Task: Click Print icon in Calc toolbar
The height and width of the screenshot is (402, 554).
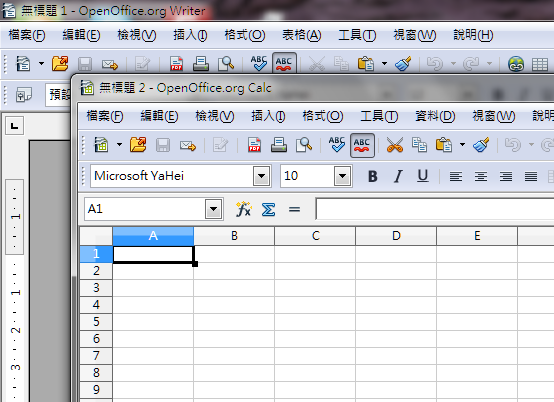Action: click(279, 145)
